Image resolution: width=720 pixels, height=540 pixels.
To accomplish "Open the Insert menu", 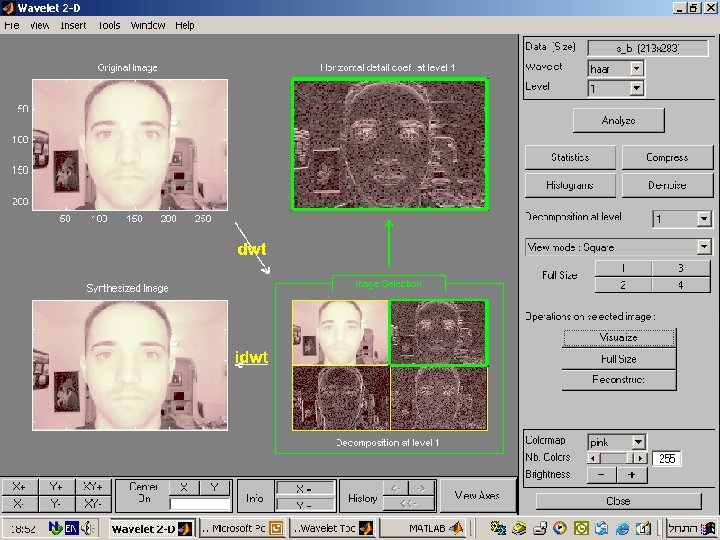I will 73,25.
